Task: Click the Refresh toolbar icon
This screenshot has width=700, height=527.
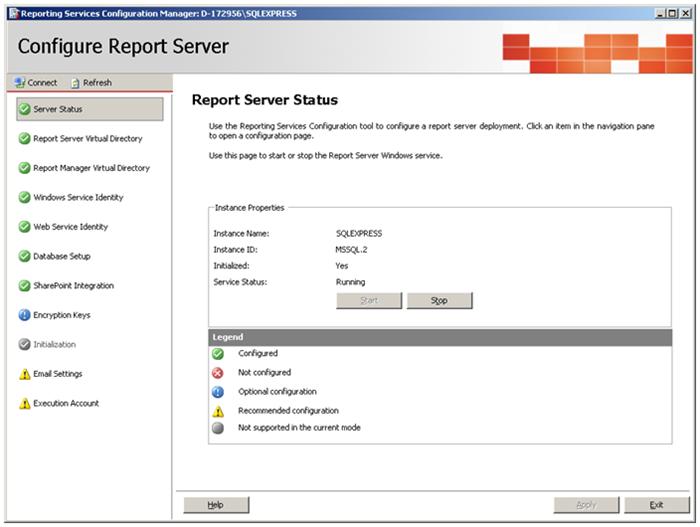Action: (75, 83)
